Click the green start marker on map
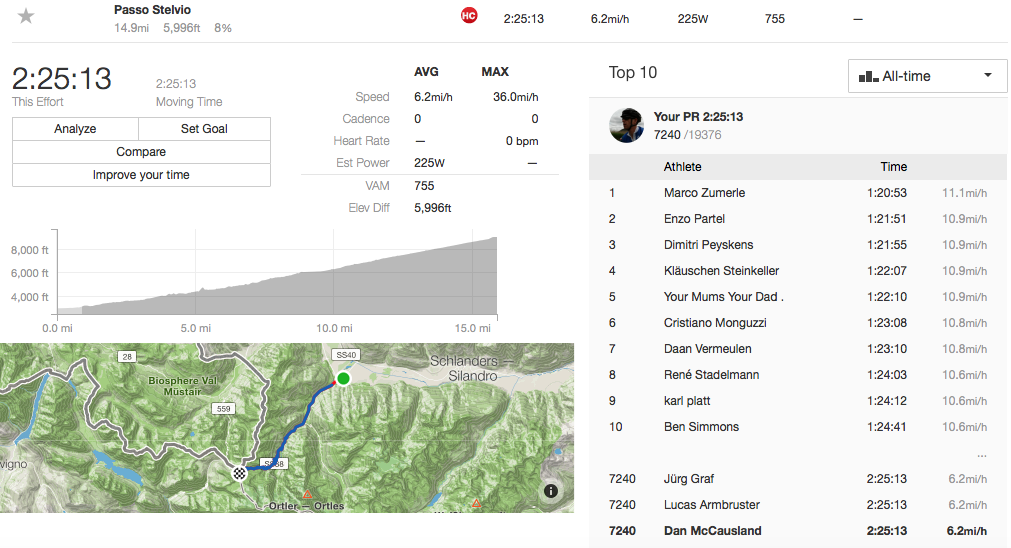This screenshot has width=1011, height=548. 343,378
